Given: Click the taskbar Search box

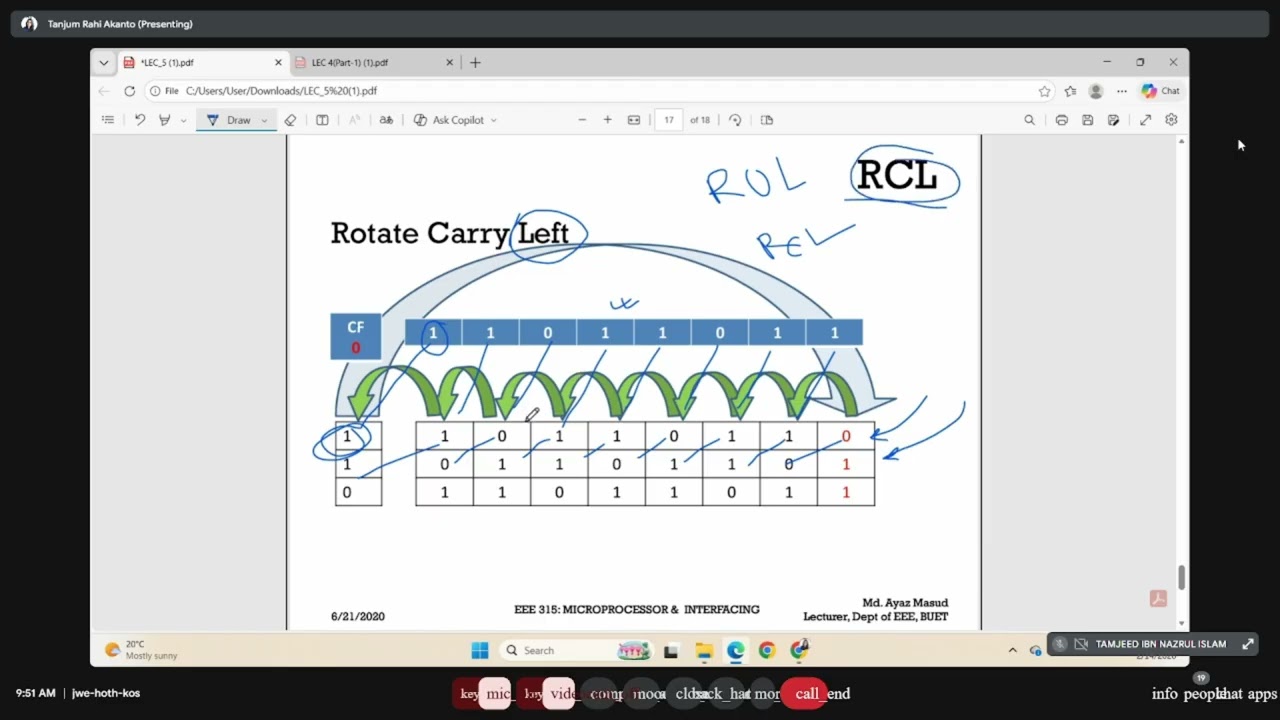Looking at the screenshot, I should point(576,651).
